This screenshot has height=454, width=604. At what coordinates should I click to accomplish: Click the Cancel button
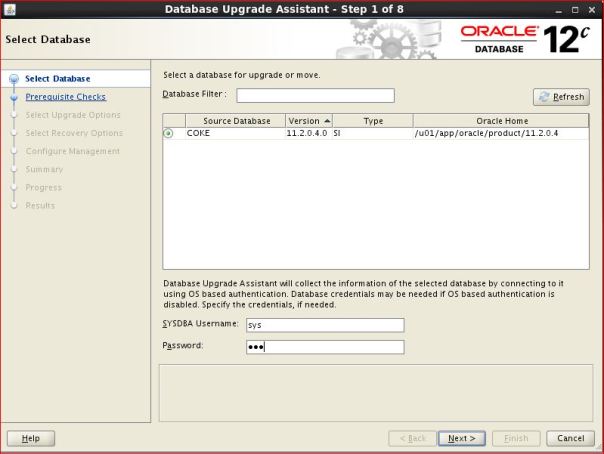tap(570, 438)
